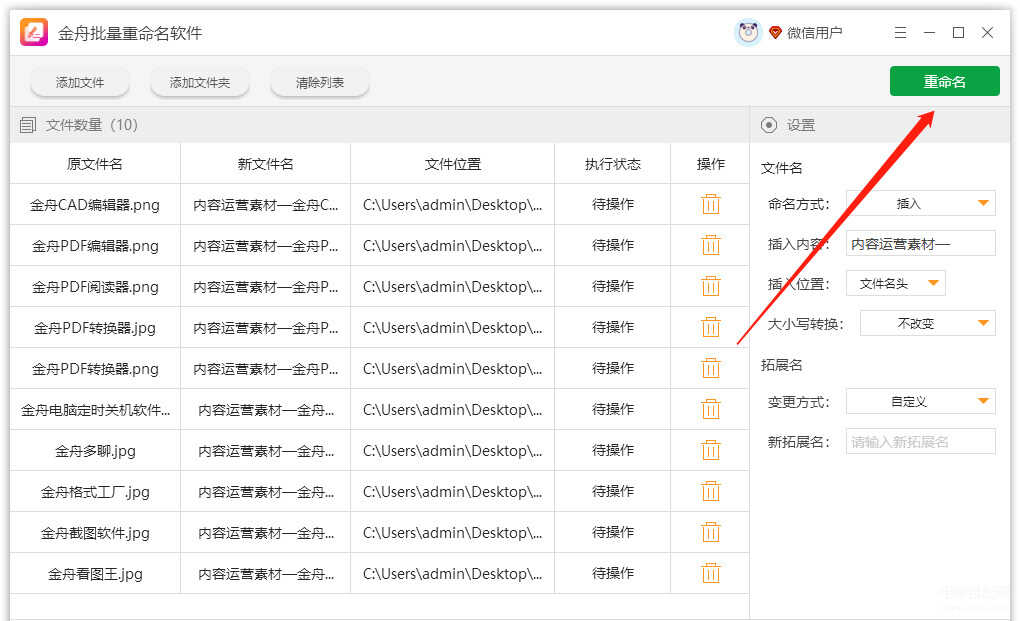Delete the 金舟CAD编辑器.png row with trash icon
The image size is (1020, 621).
coord(711,204)
